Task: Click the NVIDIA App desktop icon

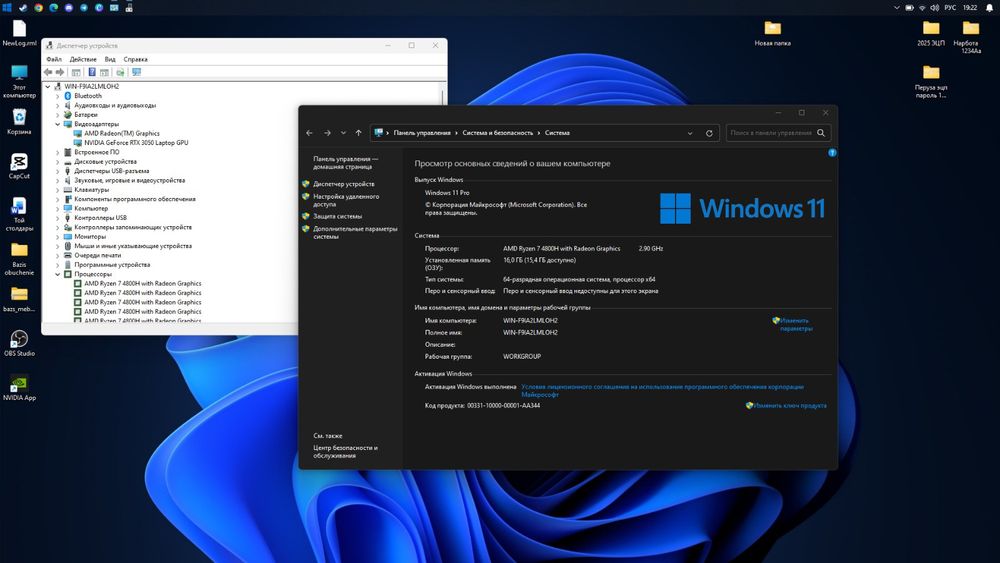Action: tap(19, 385)
